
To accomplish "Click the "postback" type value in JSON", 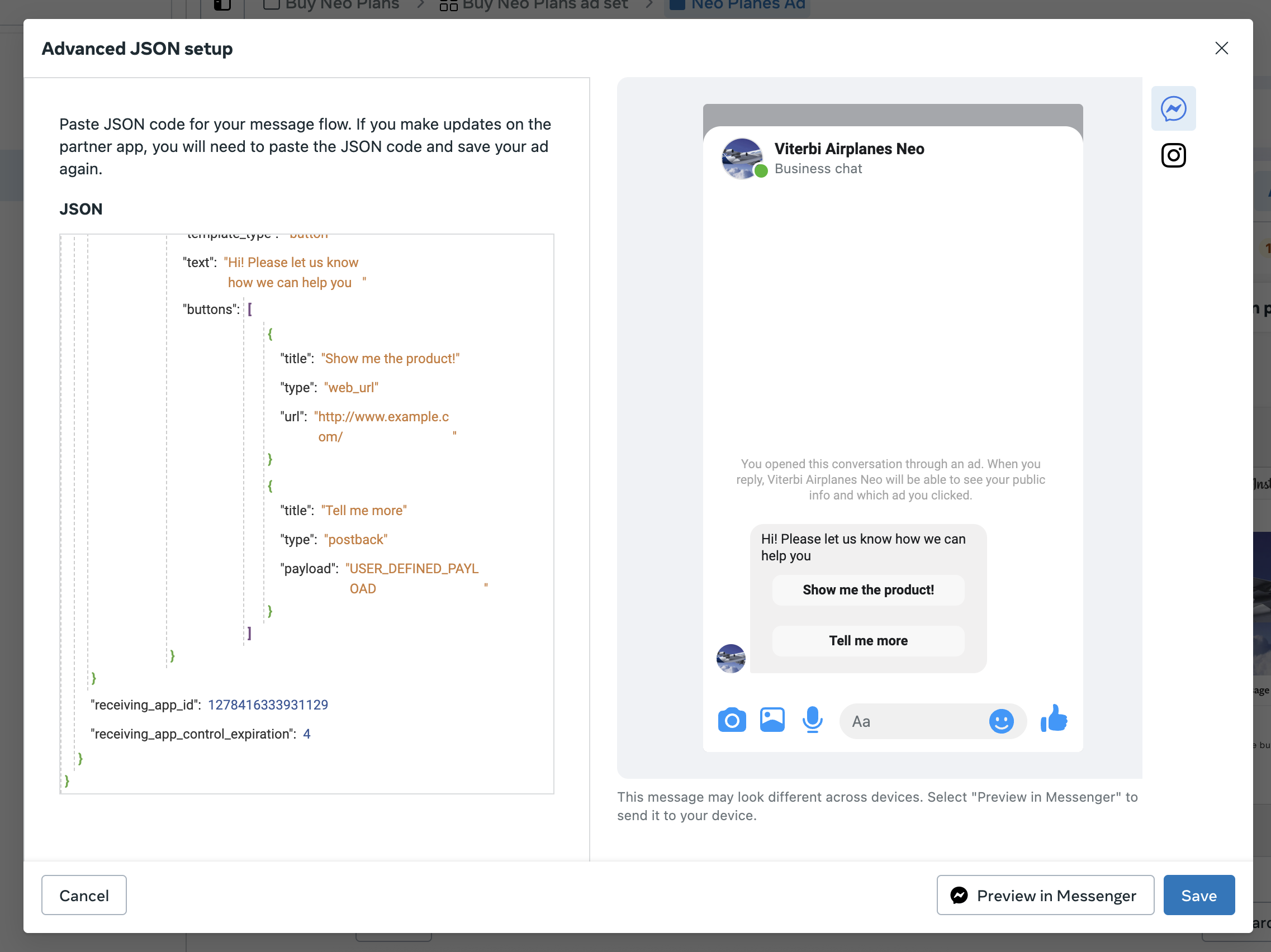I will tap(355, 540).
